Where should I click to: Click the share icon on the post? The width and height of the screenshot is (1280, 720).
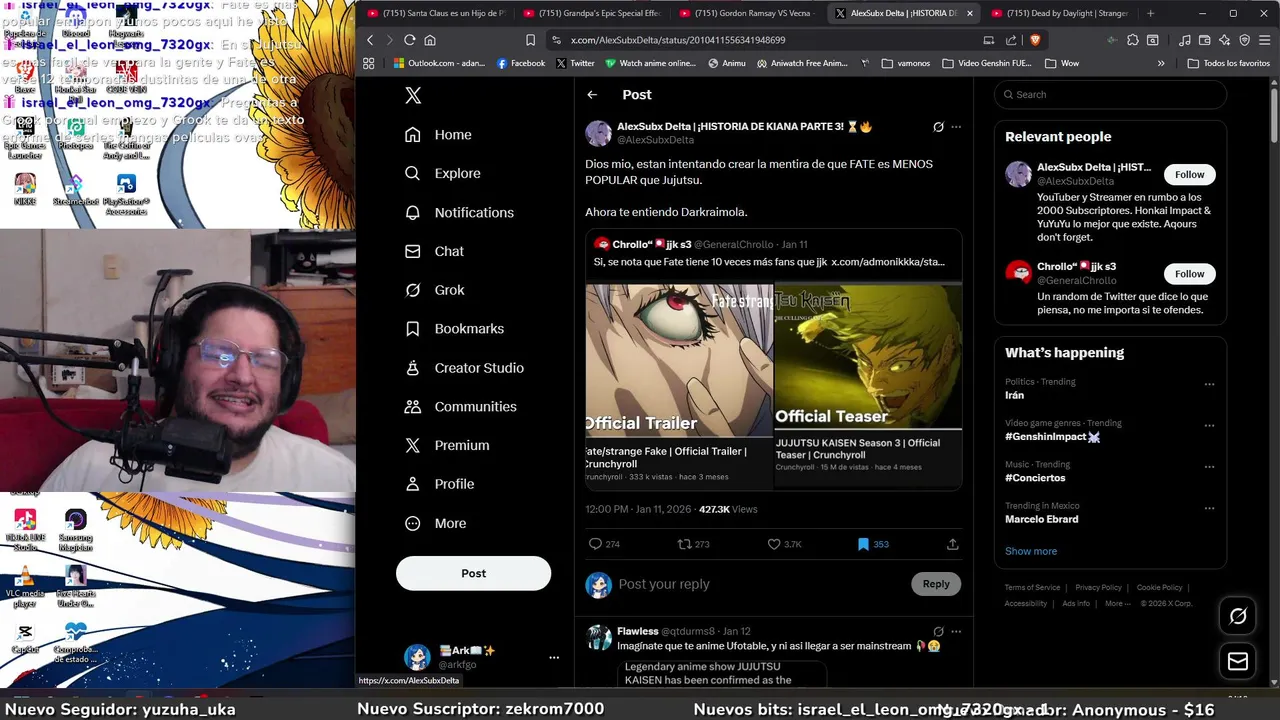tap(952, 544)
